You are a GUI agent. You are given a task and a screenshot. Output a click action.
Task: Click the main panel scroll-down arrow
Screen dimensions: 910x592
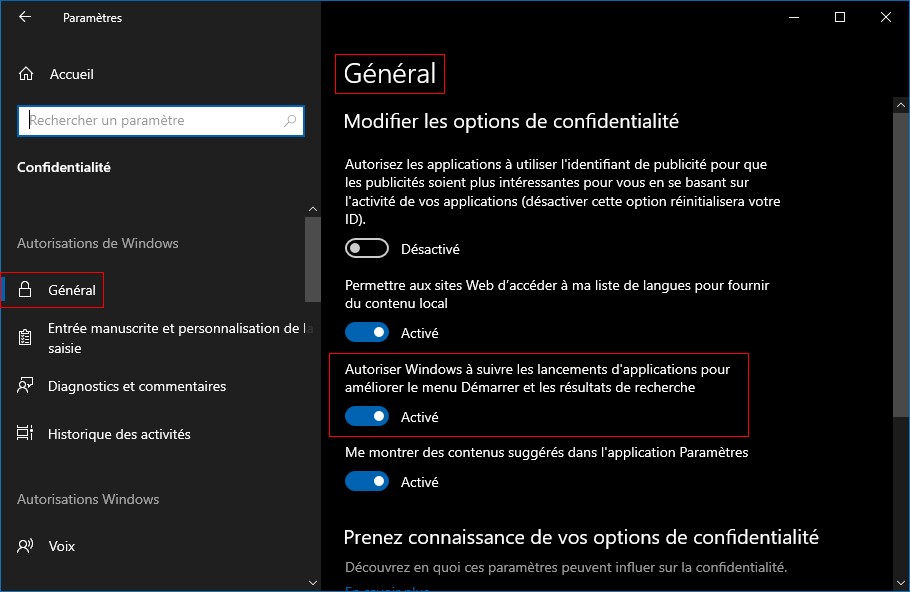coord(898,582)
